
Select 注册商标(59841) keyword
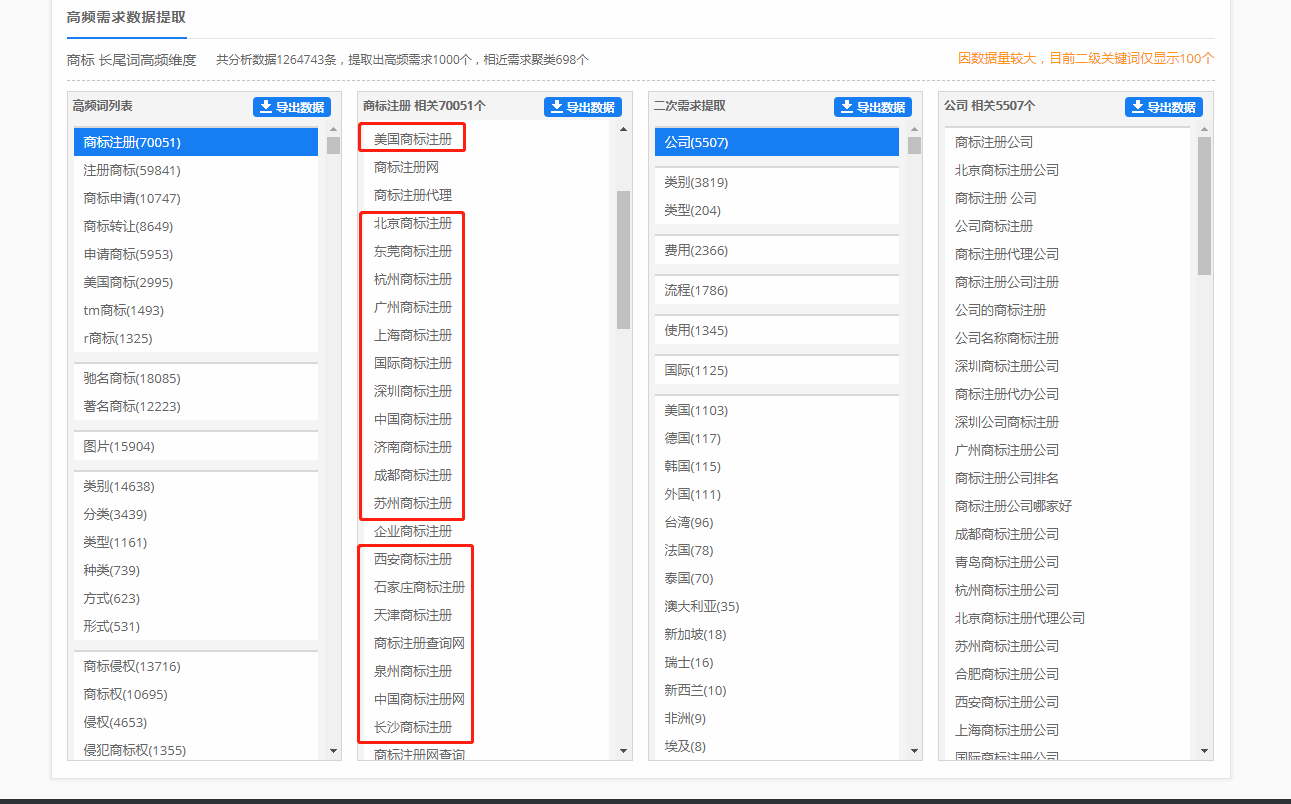(132, 170)
